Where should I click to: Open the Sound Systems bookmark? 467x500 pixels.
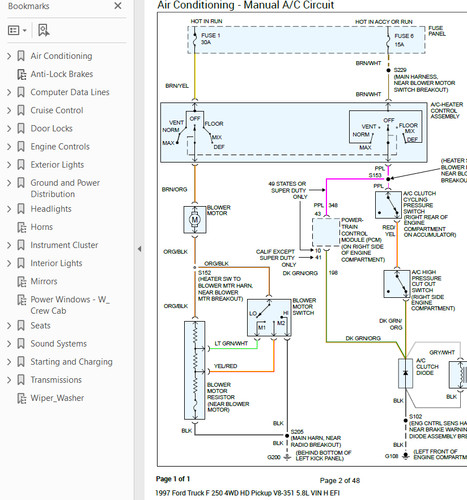[59, 344]
